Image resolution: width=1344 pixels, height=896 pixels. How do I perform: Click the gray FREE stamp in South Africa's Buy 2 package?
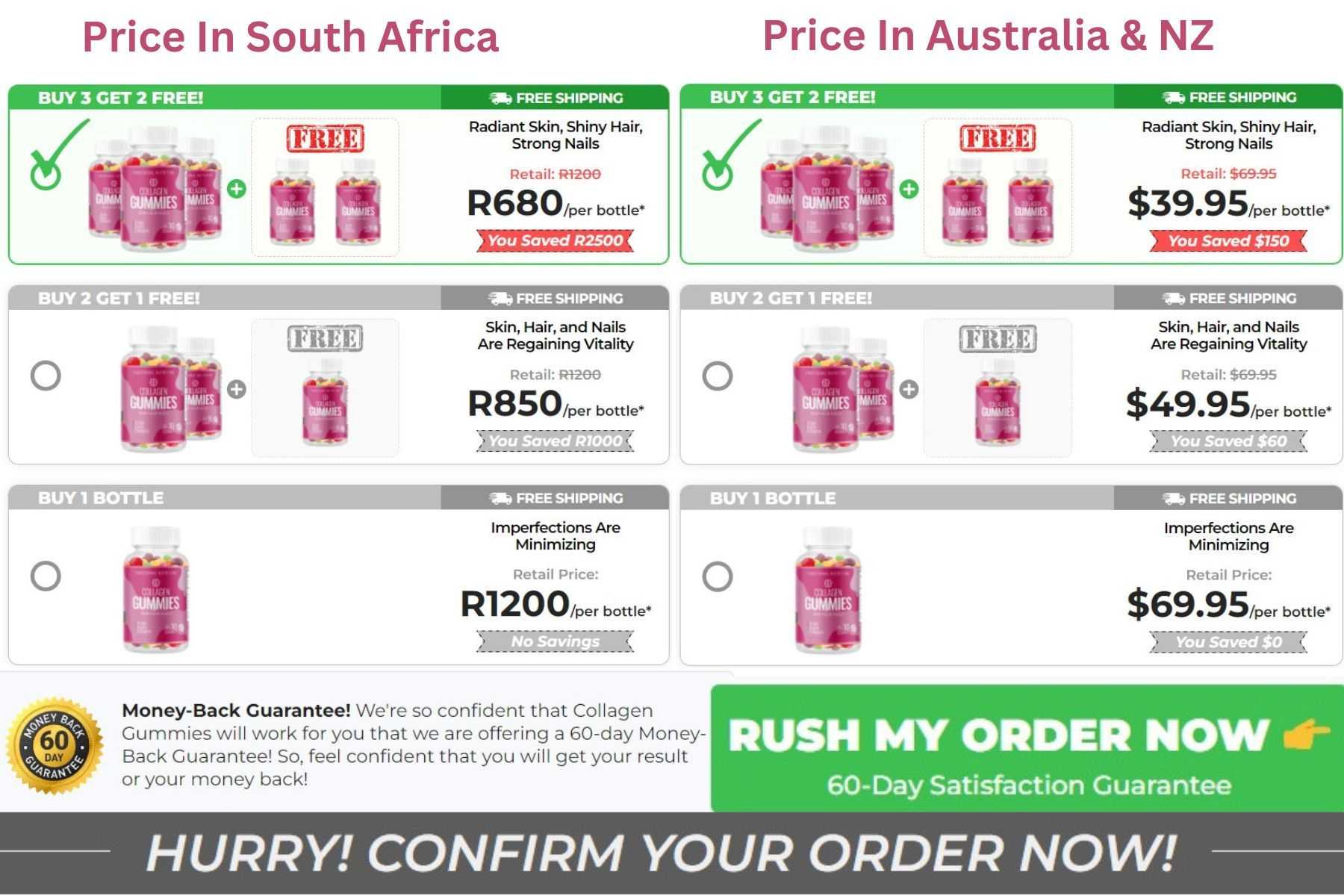pyautogui.click(x=325, y=338)
